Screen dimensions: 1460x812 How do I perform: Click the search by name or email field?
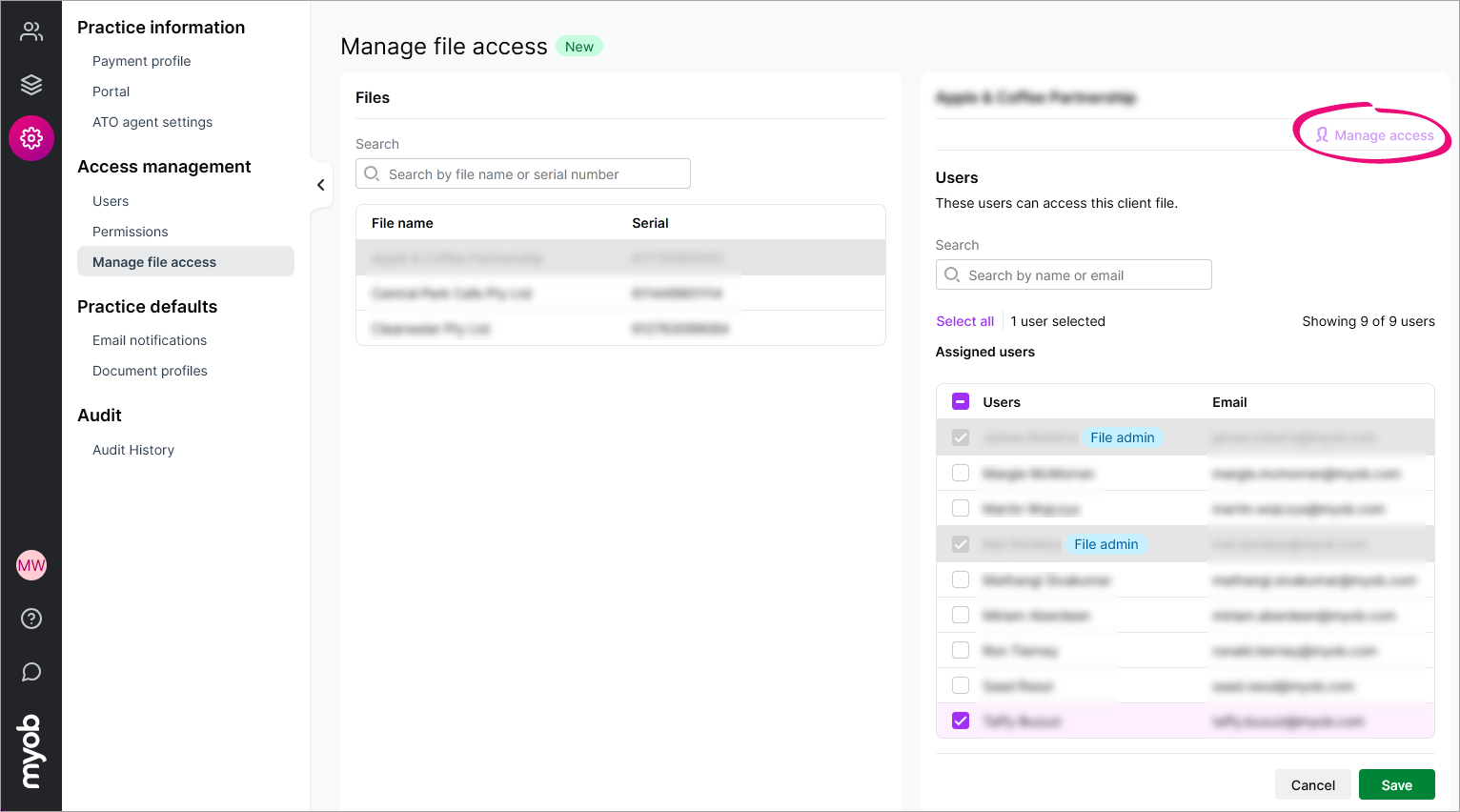pos(1074,274)
